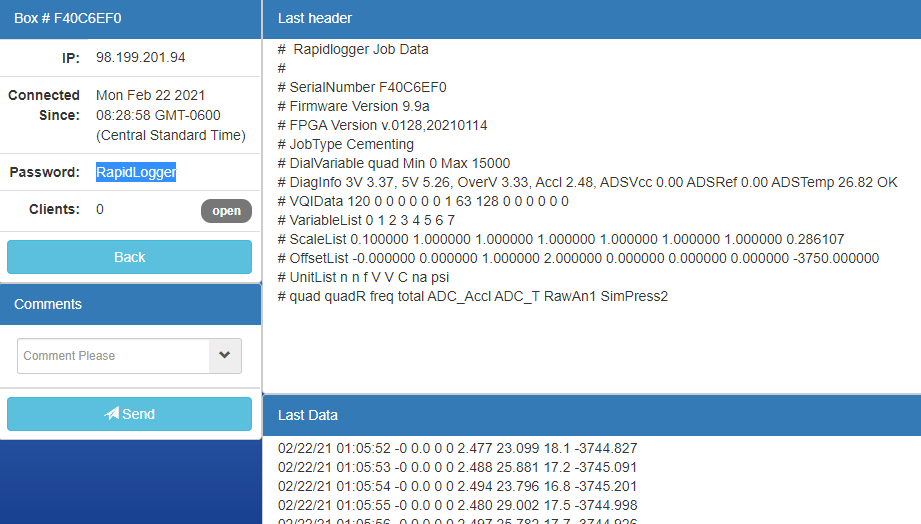
Task: Click the Back button
Action: 129,257
